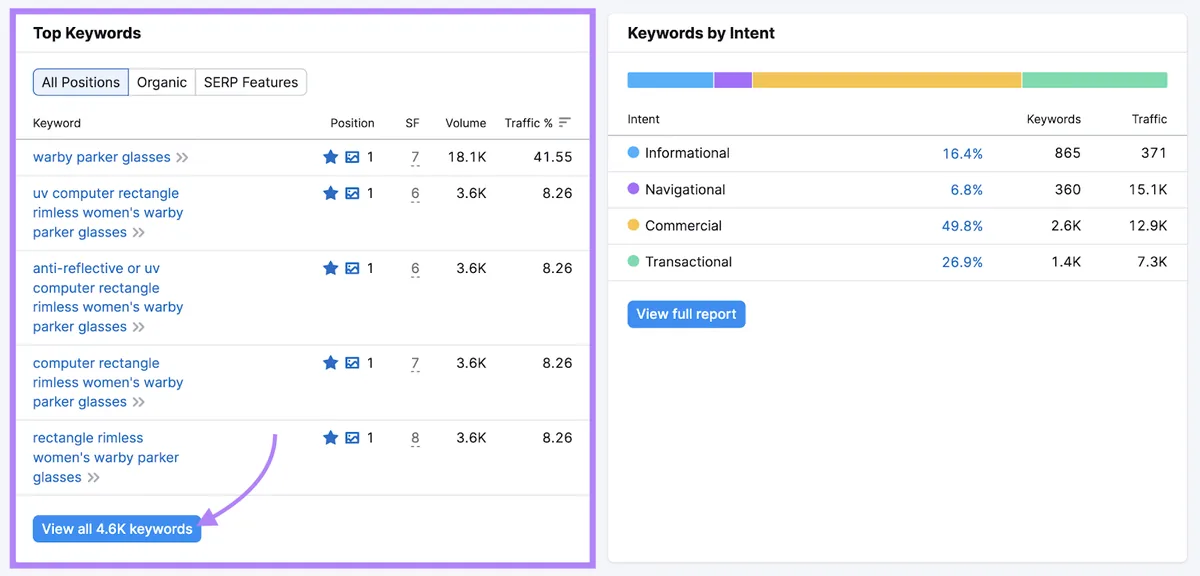Expand chevrons after rectangle rimless women's keyword
This screenshot has width=1200, height=576.
pos(94,478)
